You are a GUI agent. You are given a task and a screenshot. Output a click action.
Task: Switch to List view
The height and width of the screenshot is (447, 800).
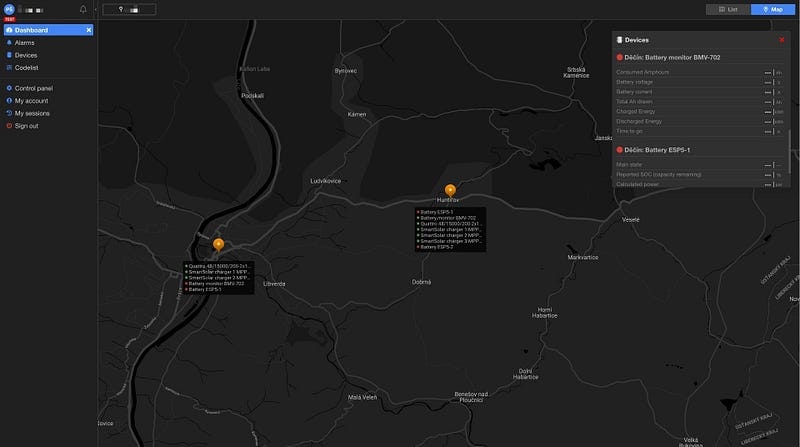[728, 9]
